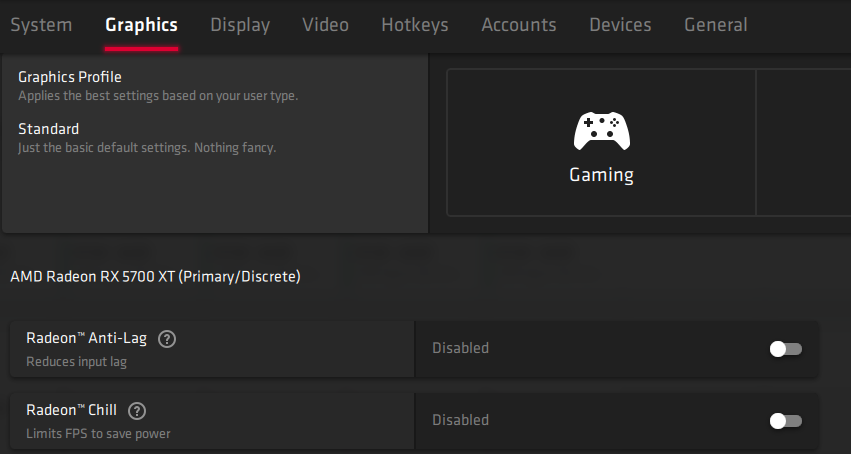Click the Radeon Anti-Lag label
The image size is (851, 454).
pyautogui.click(x=86, y=338)
